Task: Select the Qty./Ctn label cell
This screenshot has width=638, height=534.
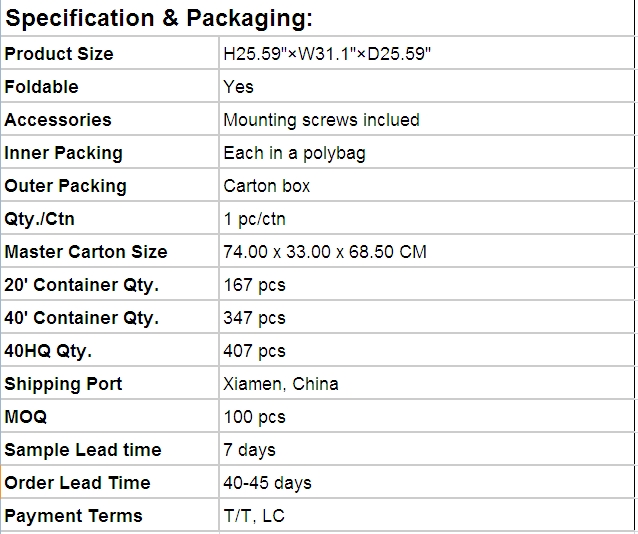Action: click(110, 218)
